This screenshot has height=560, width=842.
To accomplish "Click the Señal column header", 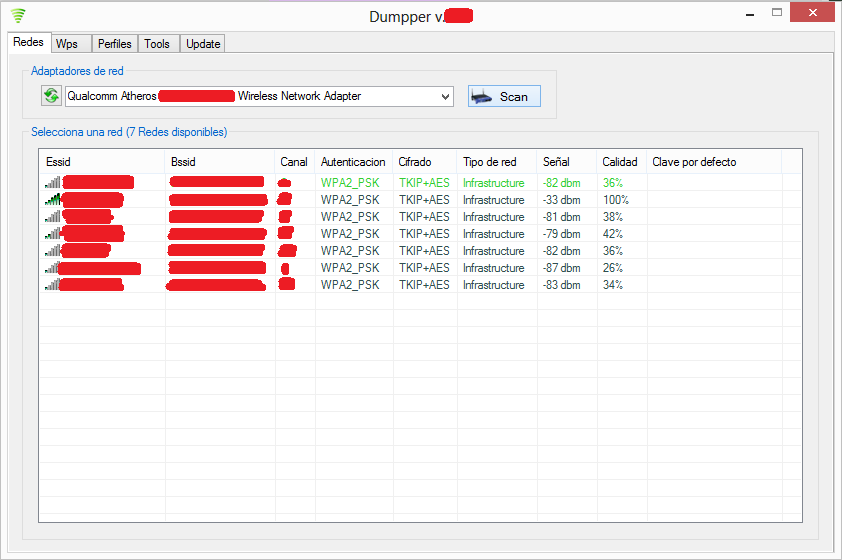I will (x=565, y=162).
